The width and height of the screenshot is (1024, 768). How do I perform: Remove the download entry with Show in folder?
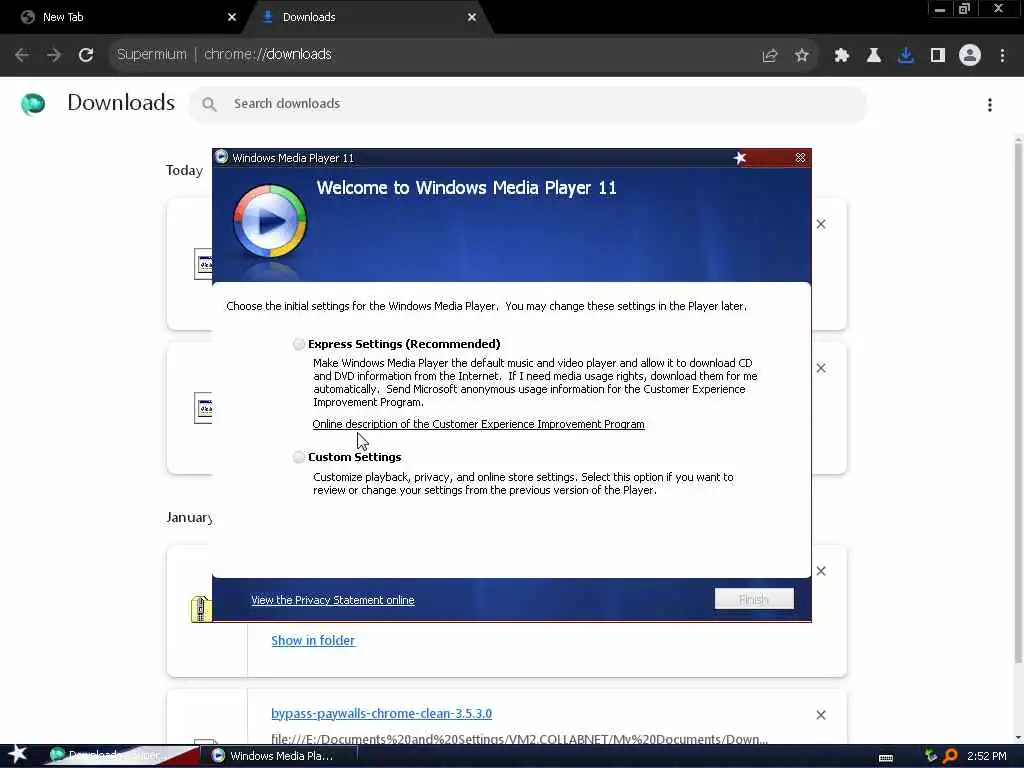coord(821,571)
